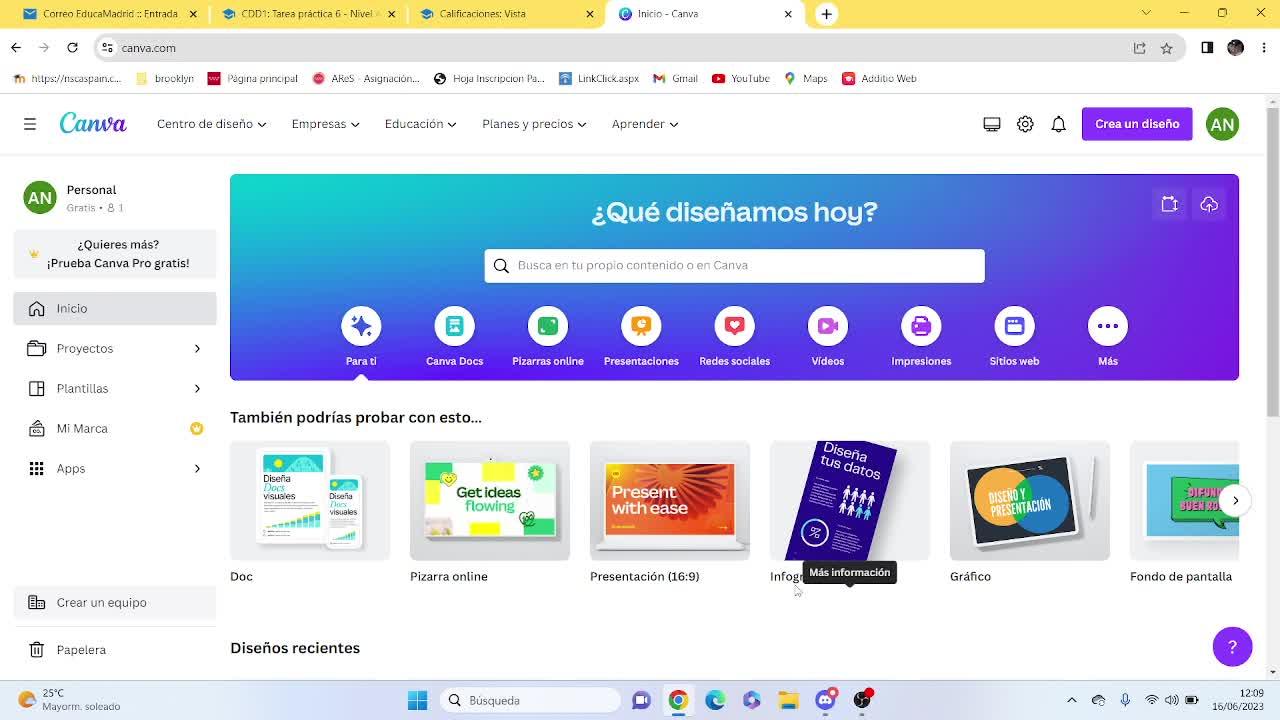The width and height of the screenshot is (1280, 720).
Task: Expand Apps with its chevron arrow
Action: (x=197, y=468)
